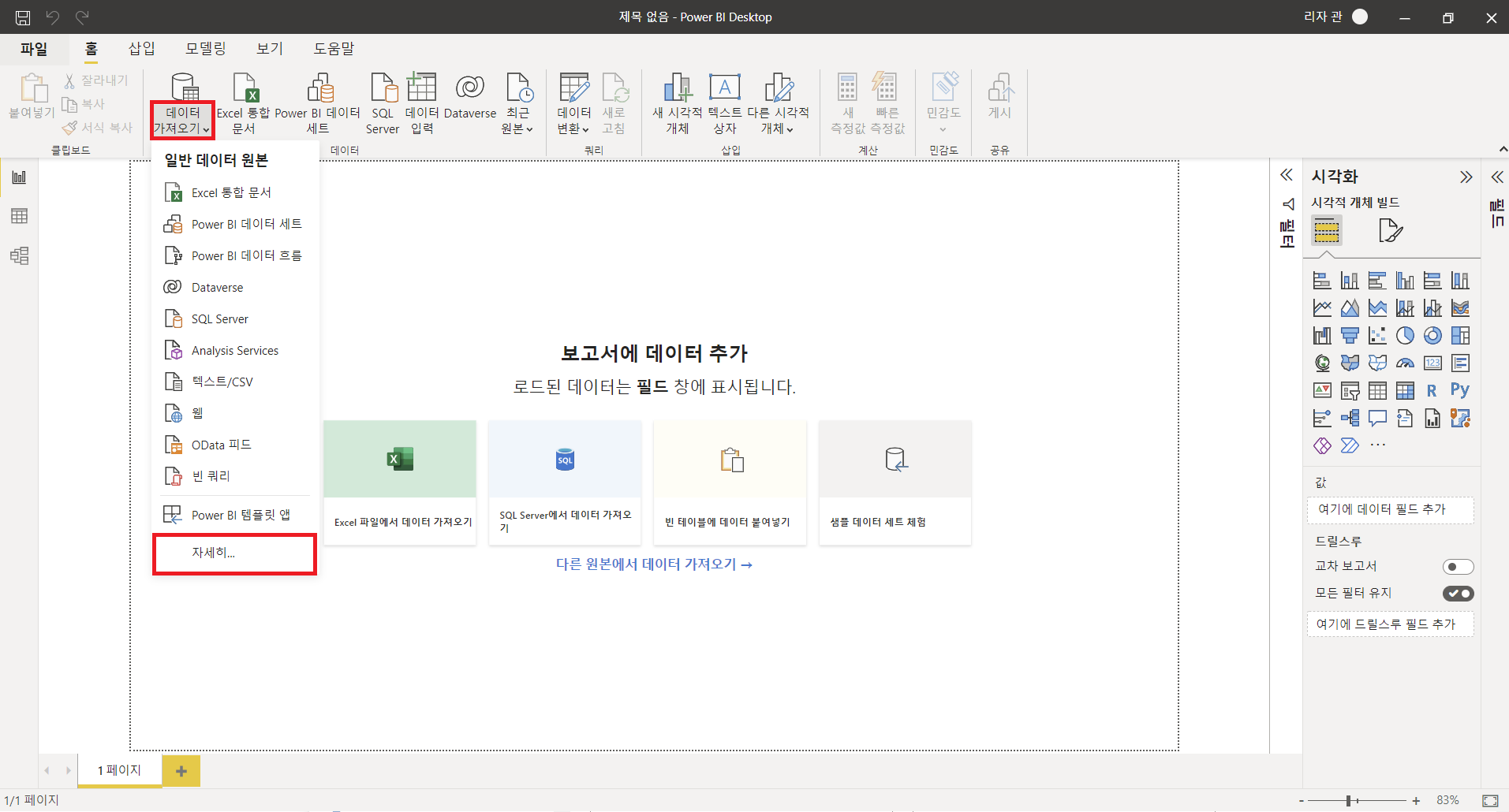
Task: Select the Power Automate visual icon
Action: tap(1350, 445)
